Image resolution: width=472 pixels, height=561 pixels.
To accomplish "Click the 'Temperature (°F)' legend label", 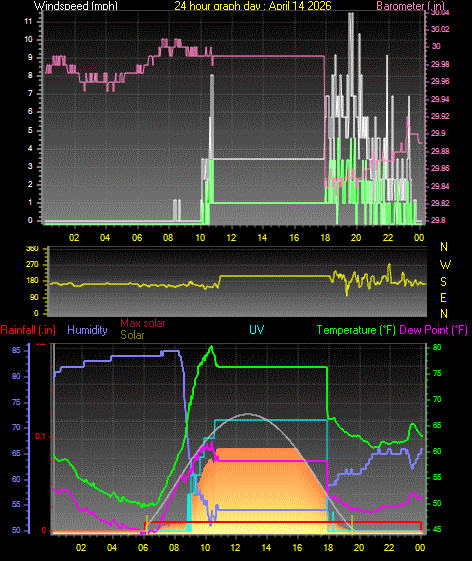I will click(x=356, y=330).
